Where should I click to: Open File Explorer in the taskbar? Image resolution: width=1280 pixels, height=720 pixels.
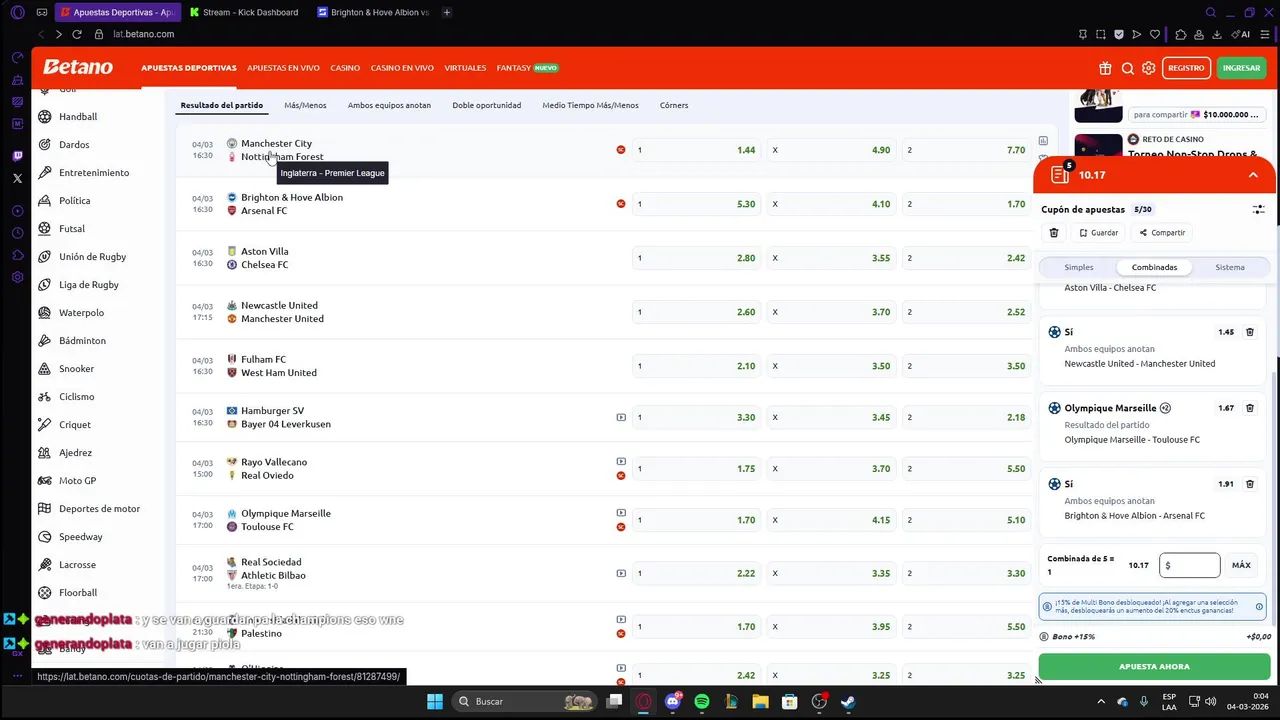[x=760, y=701]
